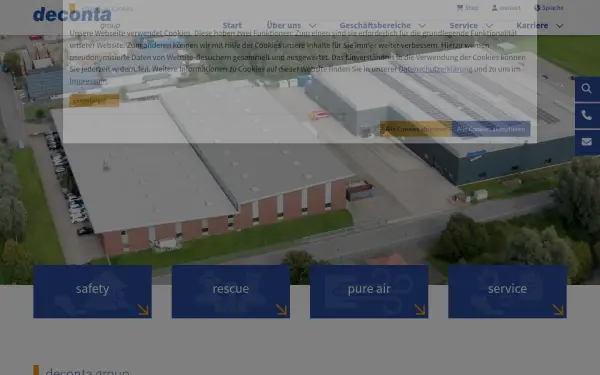Accept all cookies with blue button

491,129
